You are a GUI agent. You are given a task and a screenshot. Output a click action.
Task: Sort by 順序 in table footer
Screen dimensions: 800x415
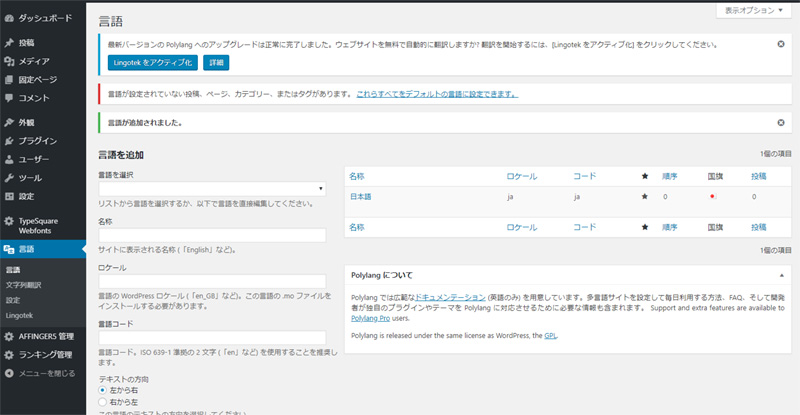pyautogui.click(x=669, y=227)
